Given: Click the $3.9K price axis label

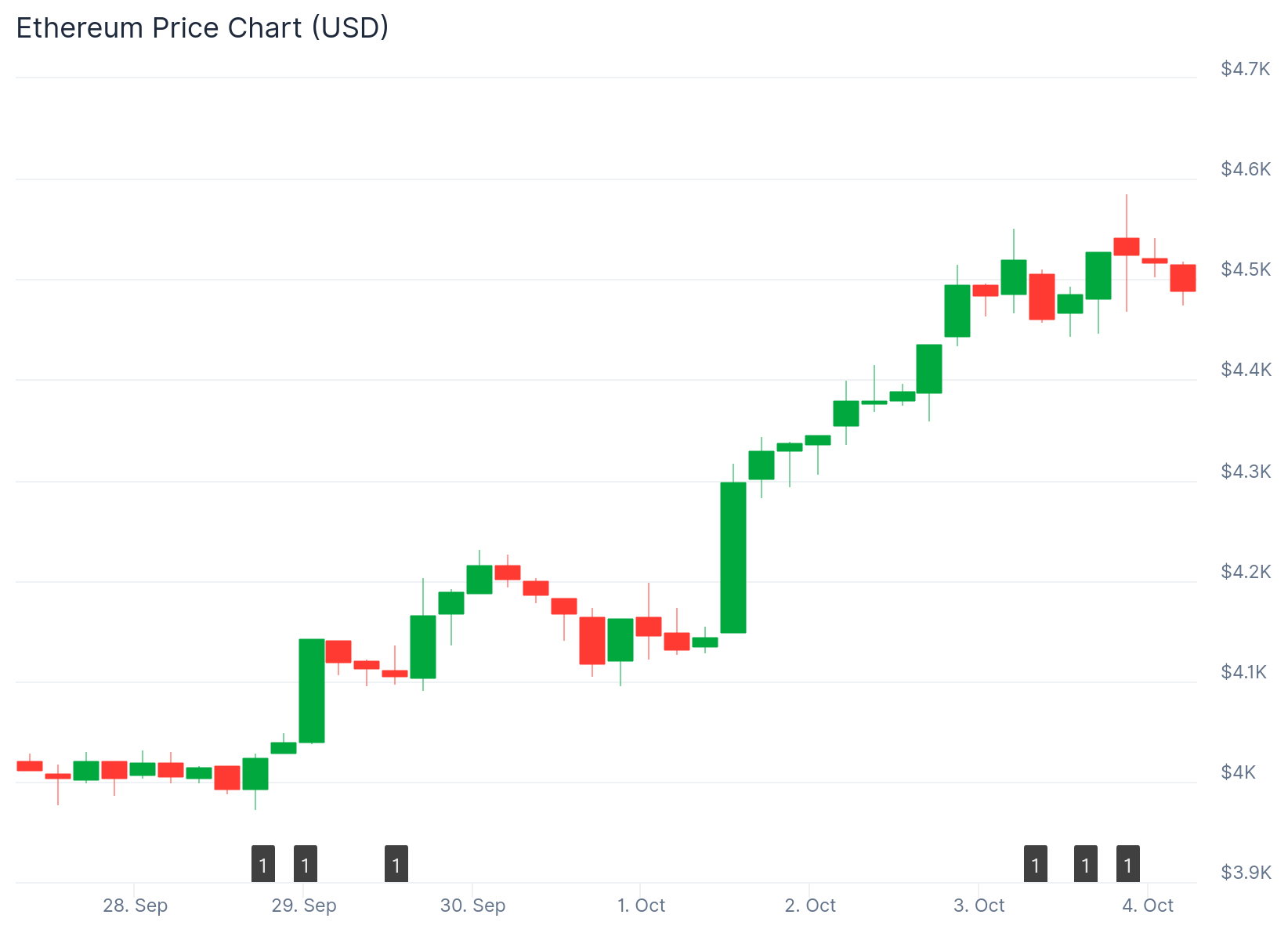Looking at the screenshot, I should pos(1245,873).
